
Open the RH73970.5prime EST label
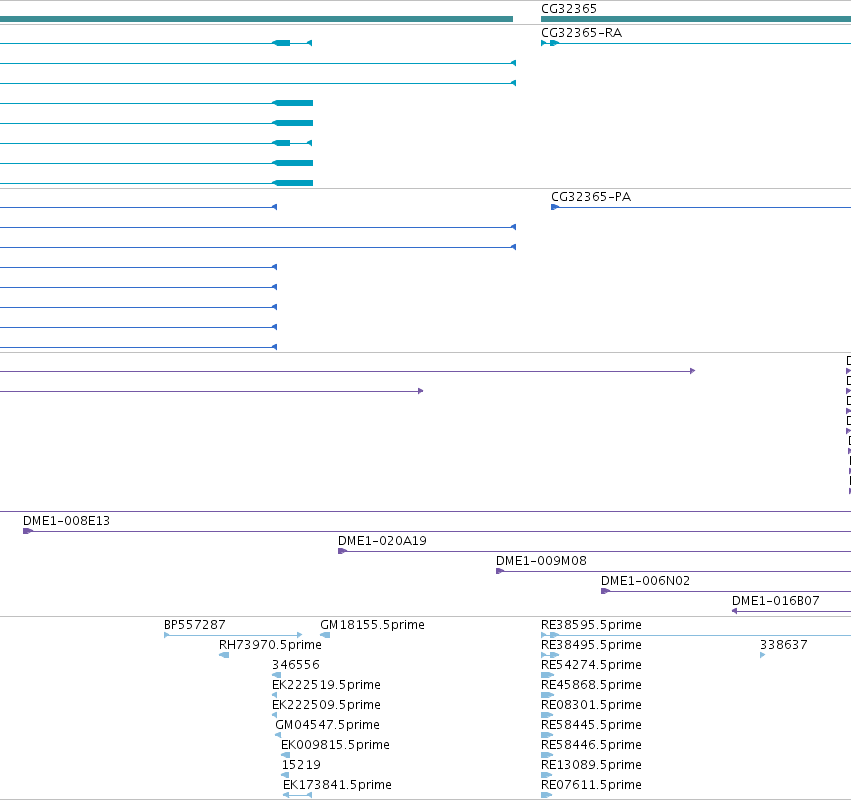pos(270,645)
